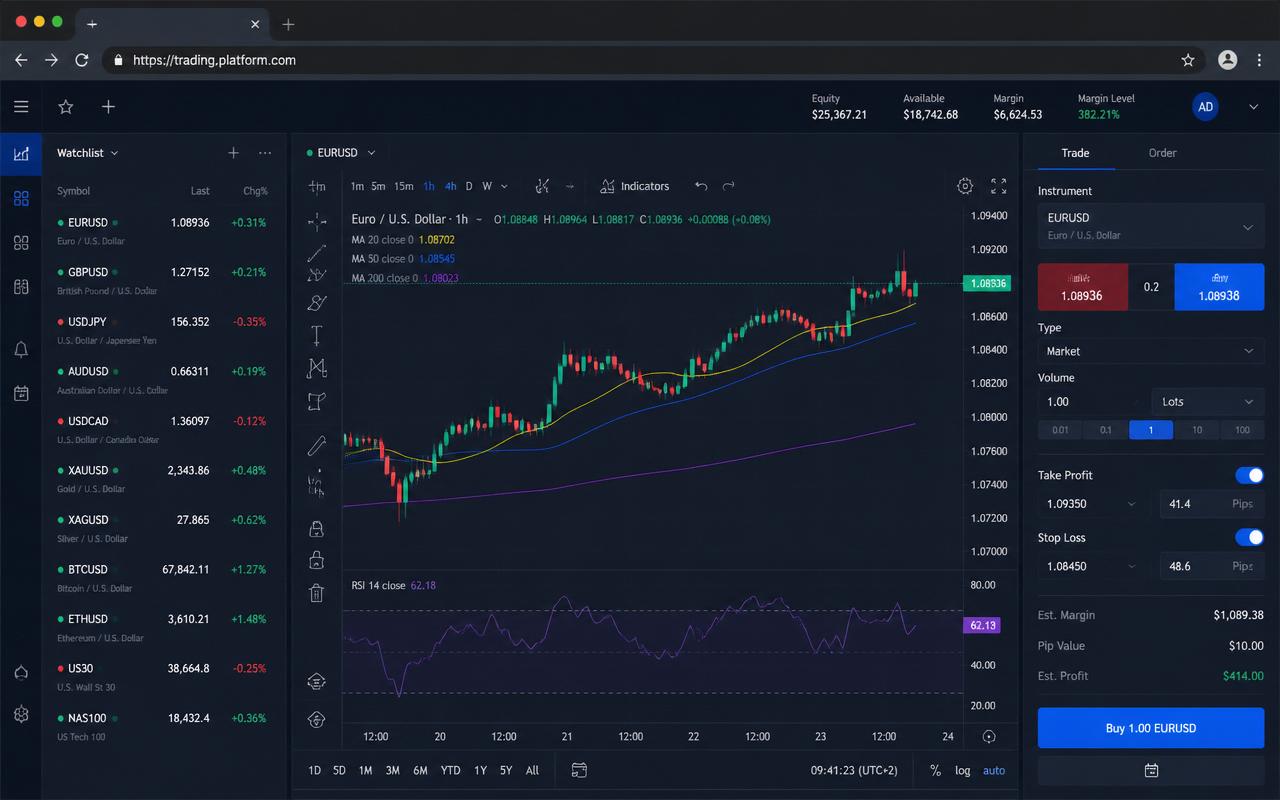The width and height of the screenshot is (1280, 800).
Task: Select the brush drawing tool
Action: pos(317,303)
